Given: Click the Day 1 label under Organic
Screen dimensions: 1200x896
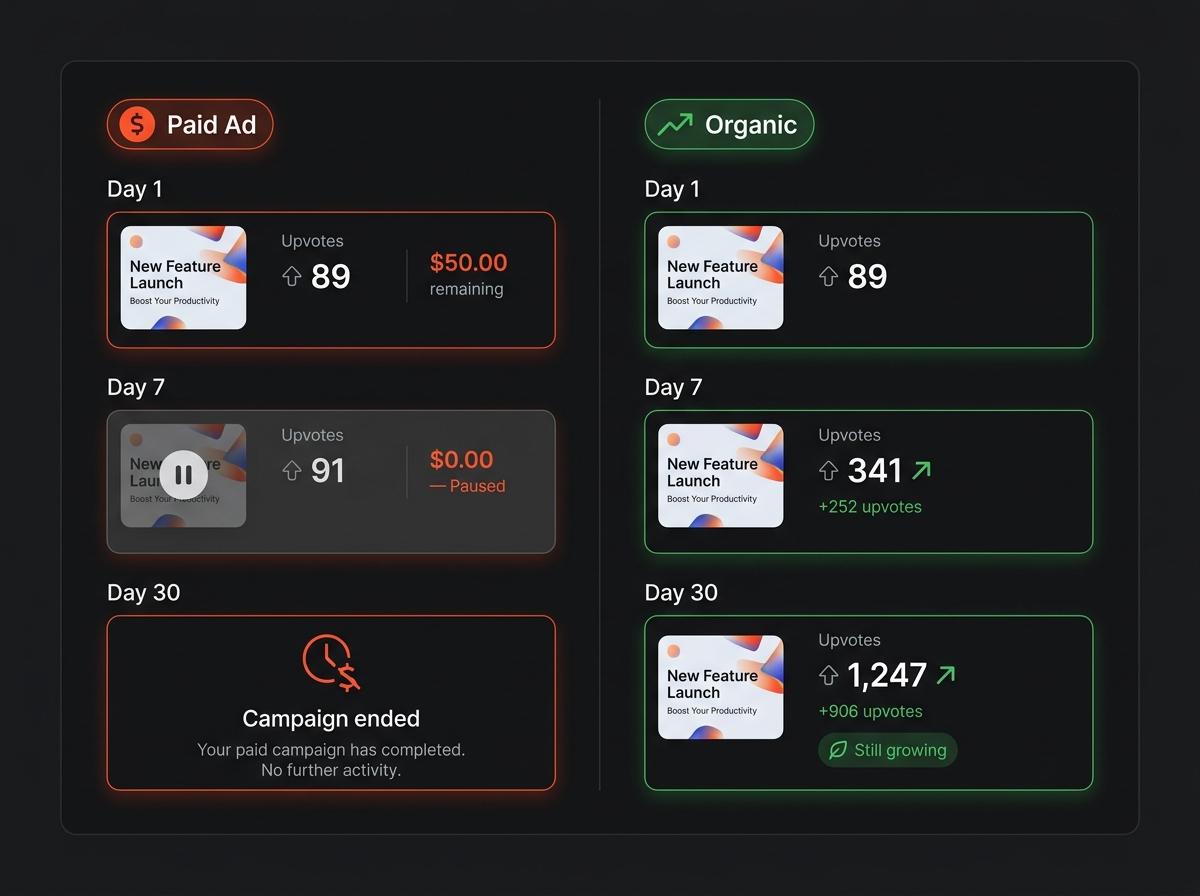Looking at the screenshot, I should [672, 189].
